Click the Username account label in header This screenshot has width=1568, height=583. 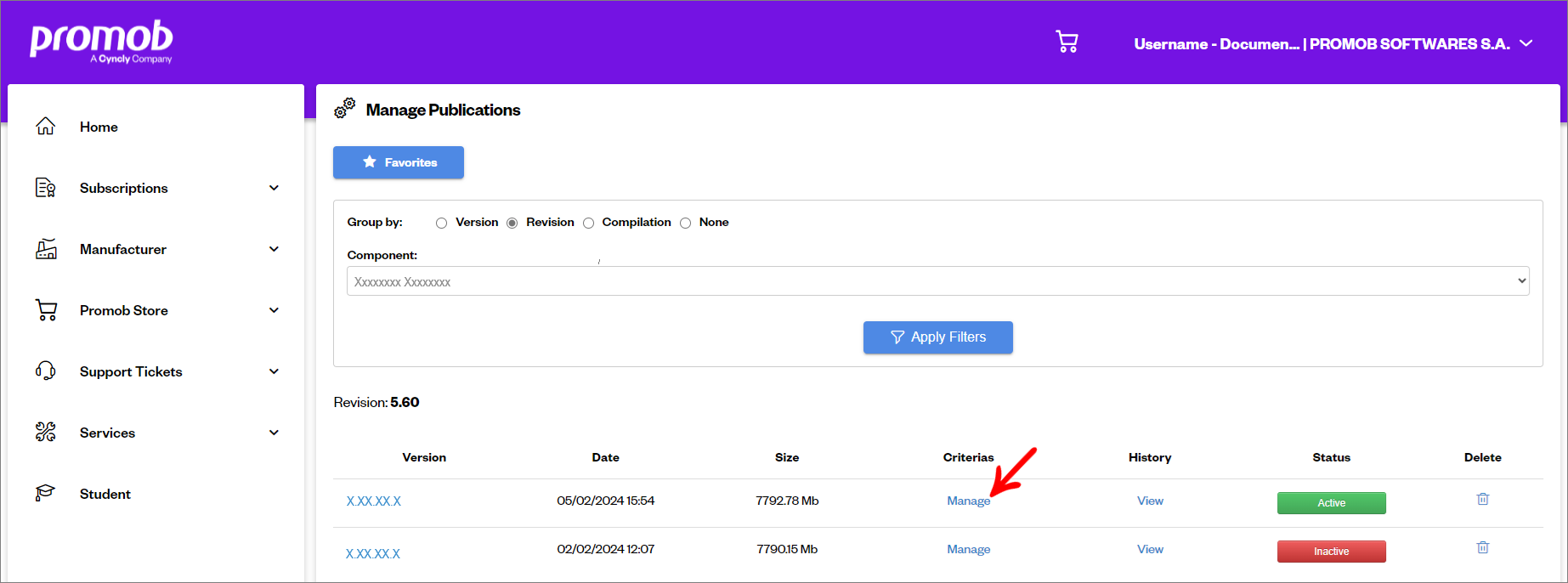(x=1322, y=44)
